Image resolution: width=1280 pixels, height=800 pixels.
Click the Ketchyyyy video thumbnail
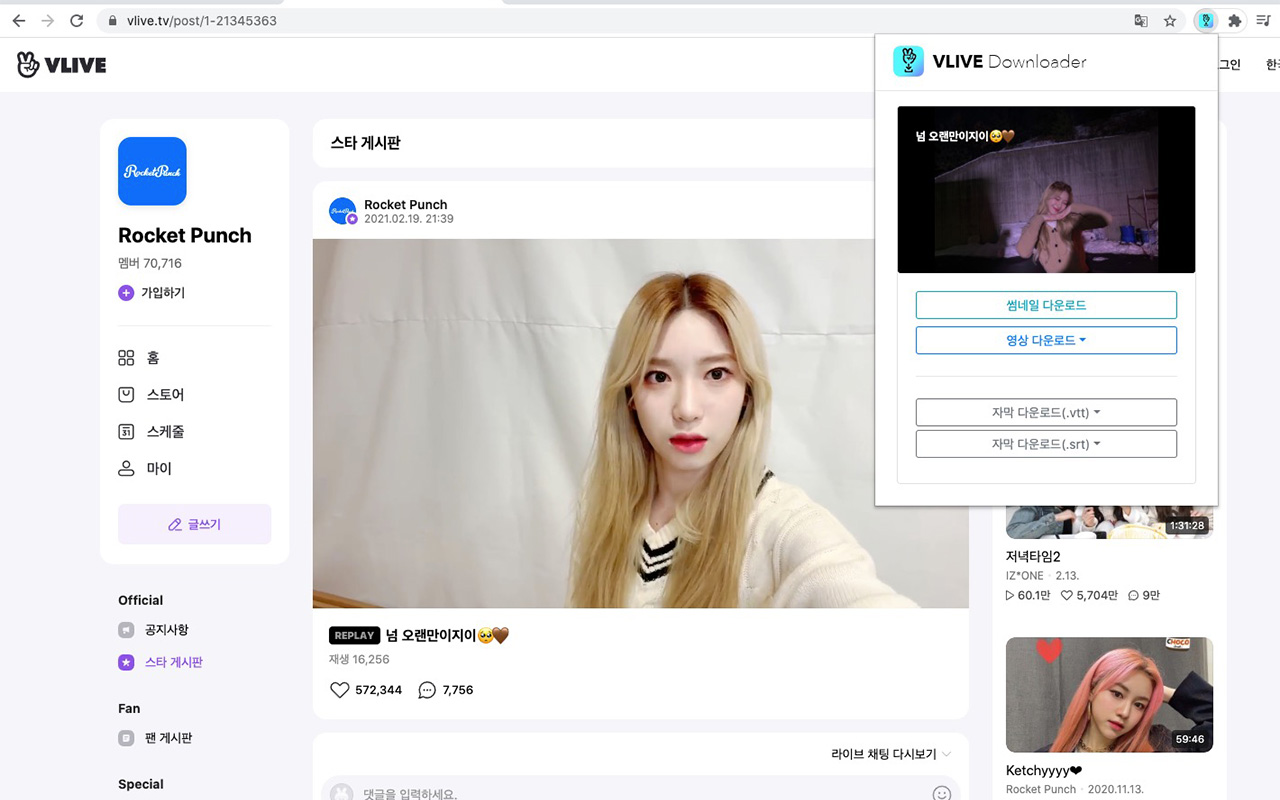pyautogui.click(x=1109, y=695)
